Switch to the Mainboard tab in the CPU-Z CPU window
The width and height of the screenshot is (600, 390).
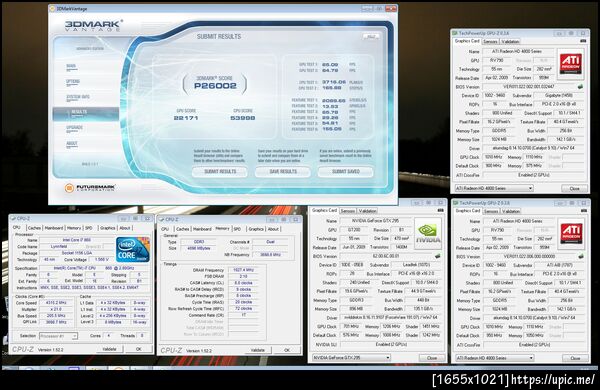click(x=54, y=228)
